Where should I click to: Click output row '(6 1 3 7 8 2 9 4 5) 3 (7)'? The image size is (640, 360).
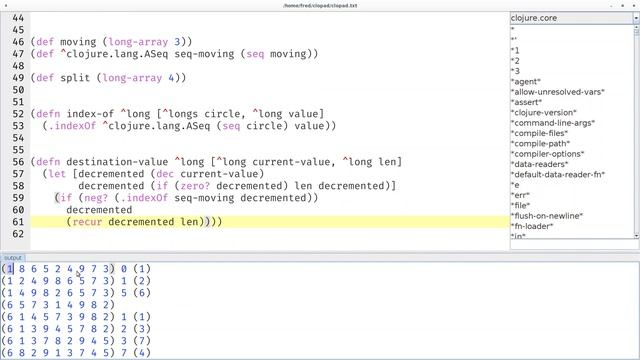point(76,341)
